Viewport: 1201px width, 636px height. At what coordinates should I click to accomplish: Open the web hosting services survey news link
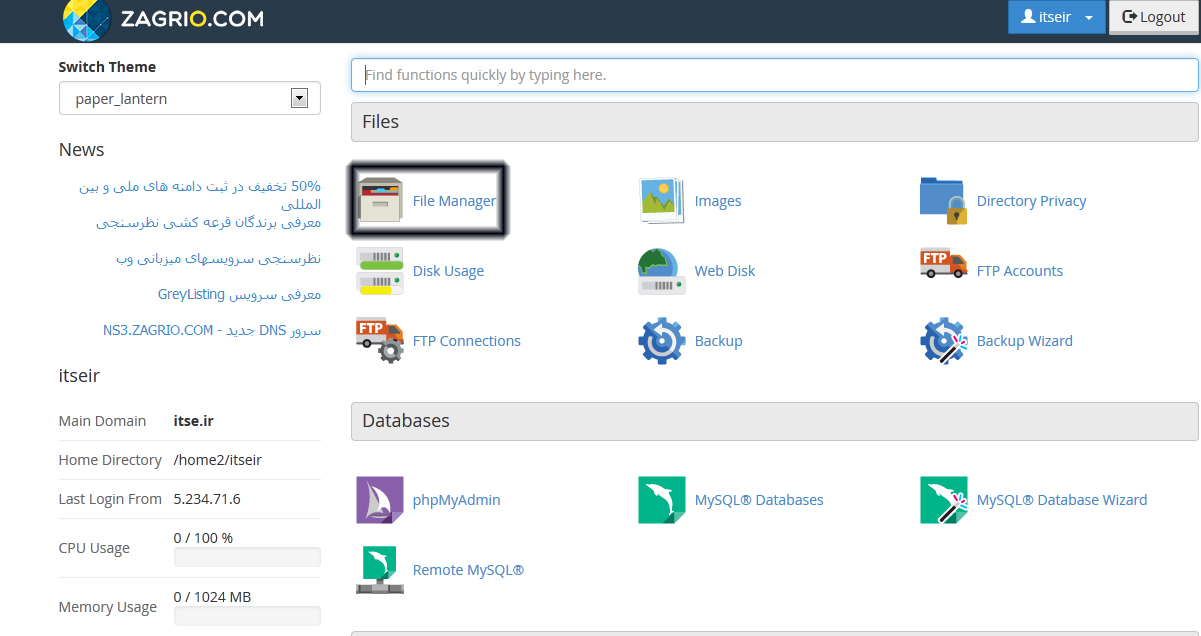click(x=218, y=258)
